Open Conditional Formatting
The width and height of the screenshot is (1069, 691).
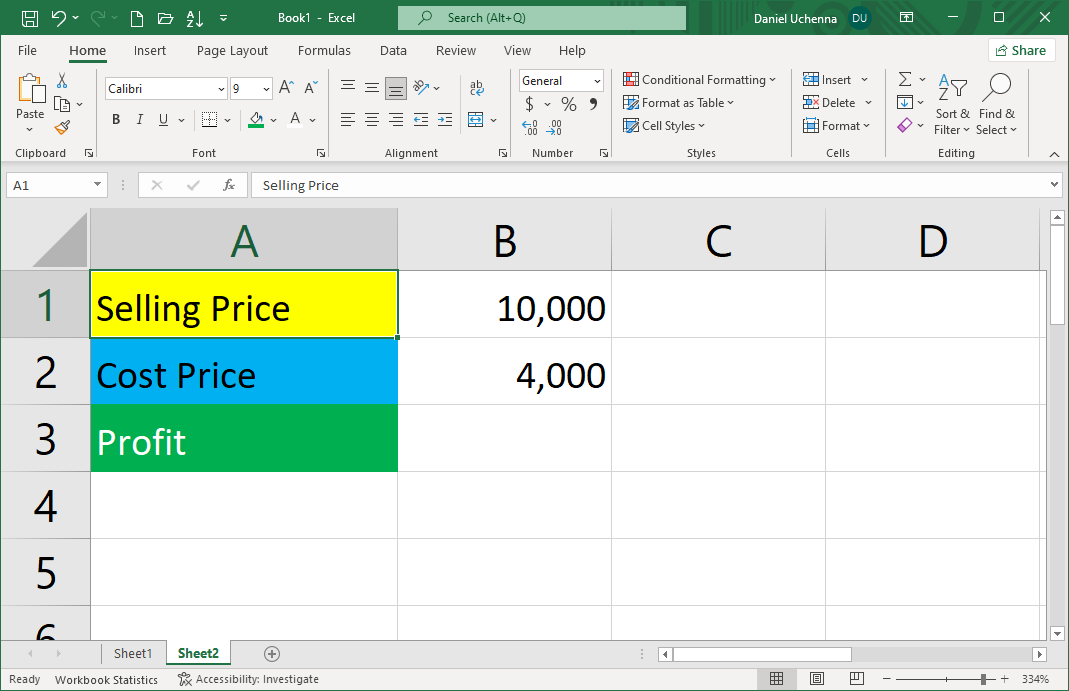pyautogui.click(x=700, y=79)
